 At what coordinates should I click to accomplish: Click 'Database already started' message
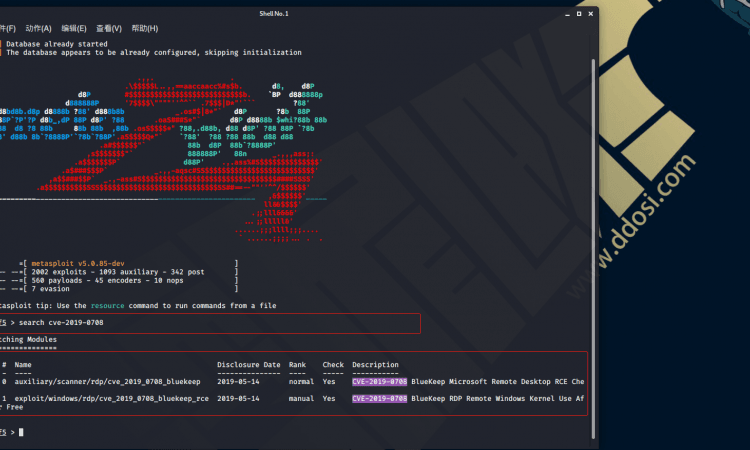coord(57,44)
